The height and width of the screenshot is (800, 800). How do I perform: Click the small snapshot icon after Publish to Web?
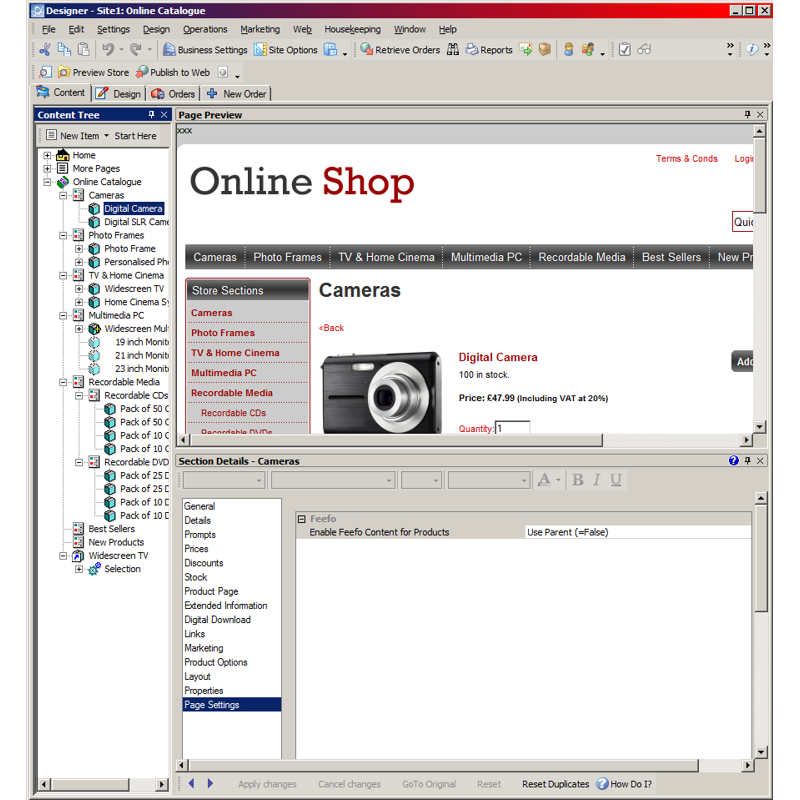coord(223,72)
